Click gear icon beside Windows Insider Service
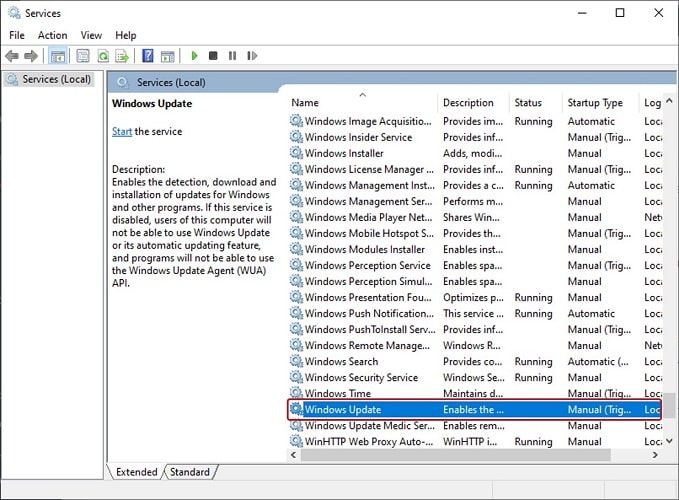The height and width of the screenshot is (500, 679). pos(296,137)
